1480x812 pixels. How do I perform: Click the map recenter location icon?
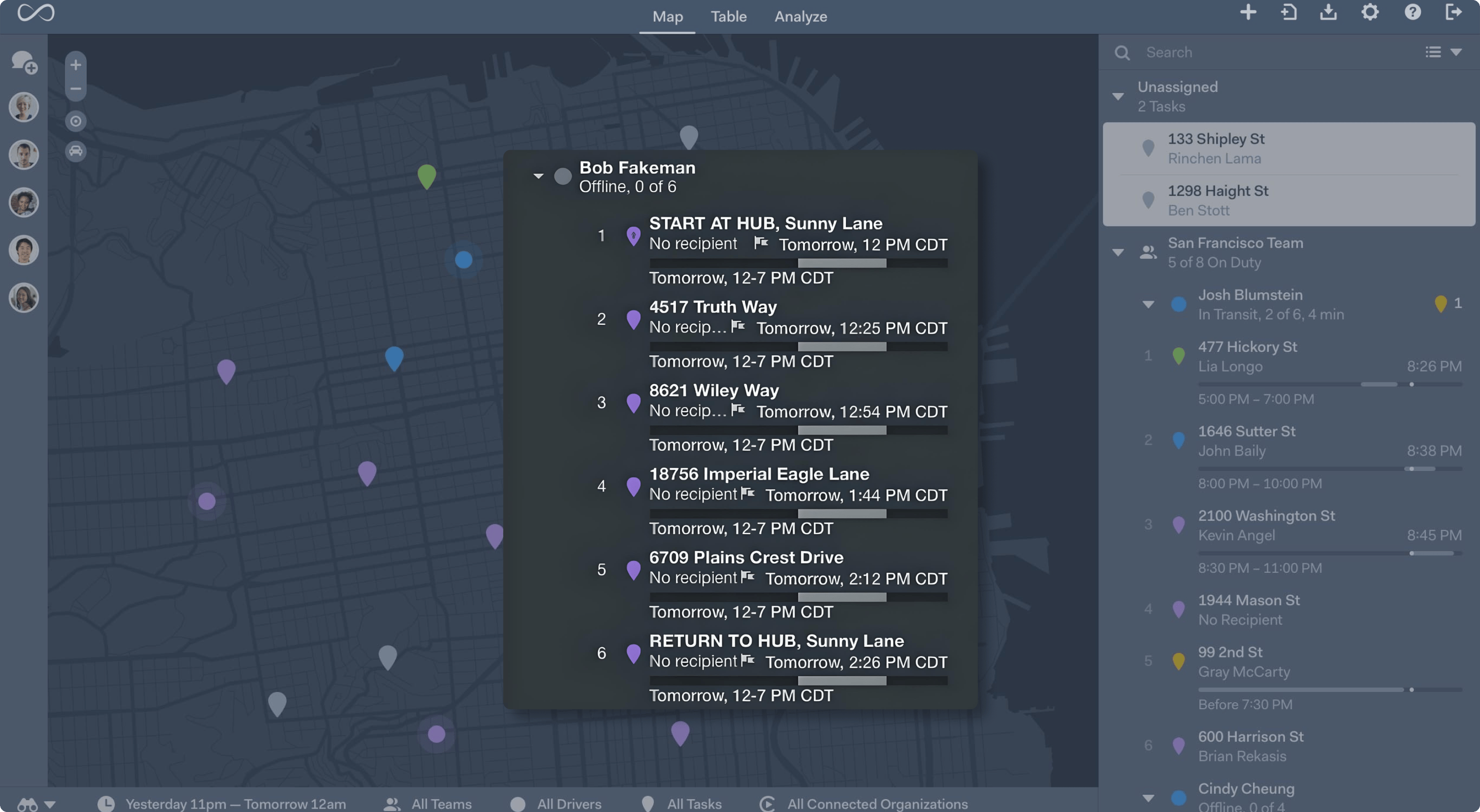tap(75, 121)
